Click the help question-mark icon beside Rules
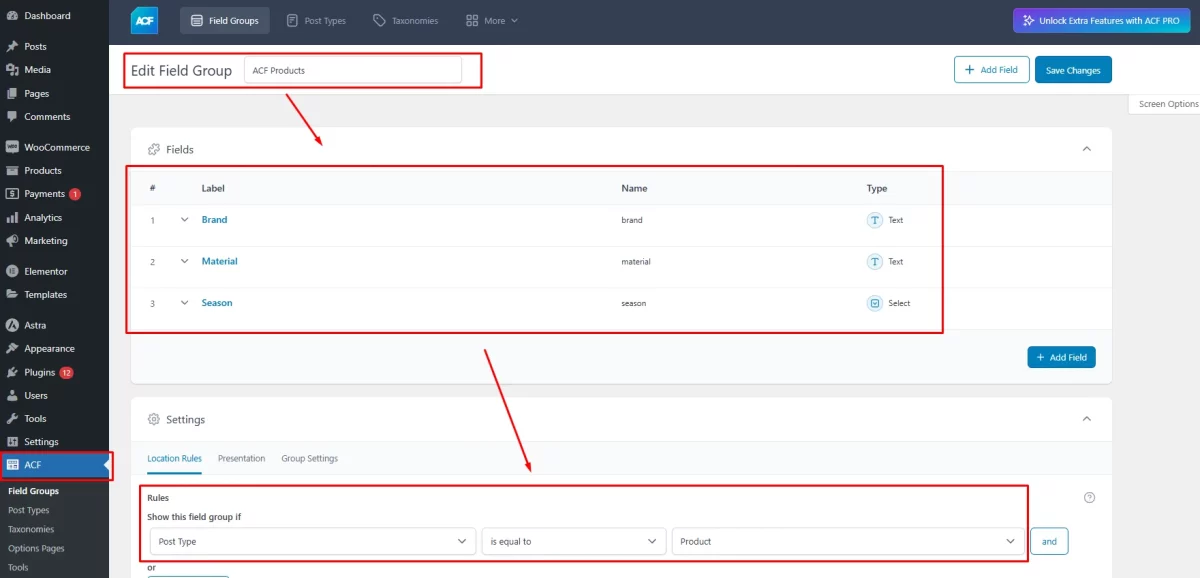This screenshot has width=1200, height=578. tap(1089, 497)
